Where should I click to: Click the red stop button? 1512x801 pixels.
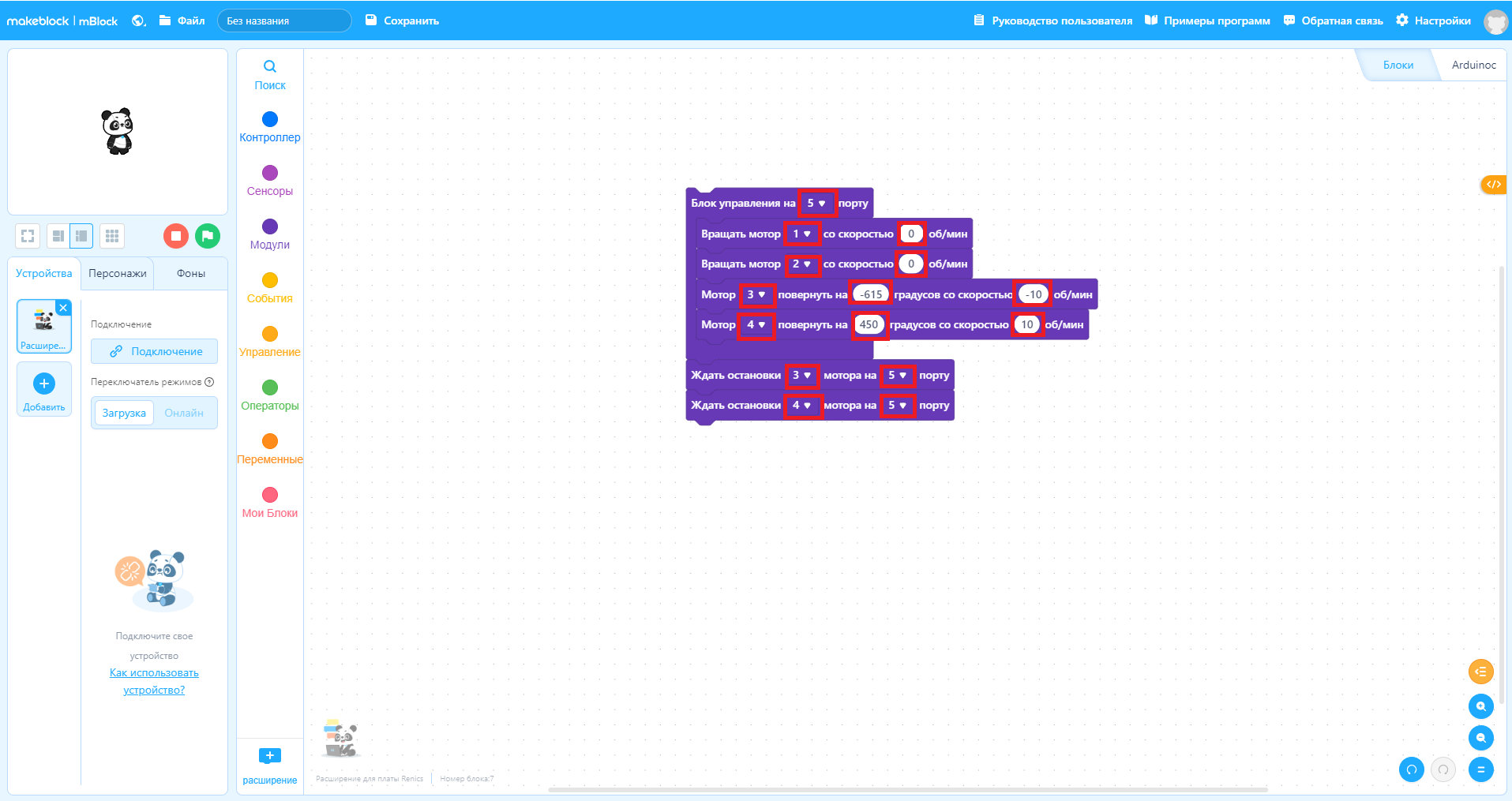click(x=176, y=236)
